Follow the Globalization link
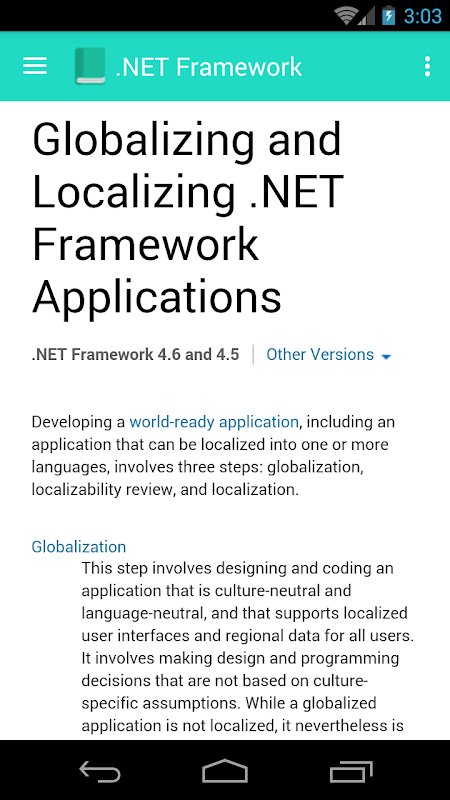450x800 pixels. [x=79, y=546]
